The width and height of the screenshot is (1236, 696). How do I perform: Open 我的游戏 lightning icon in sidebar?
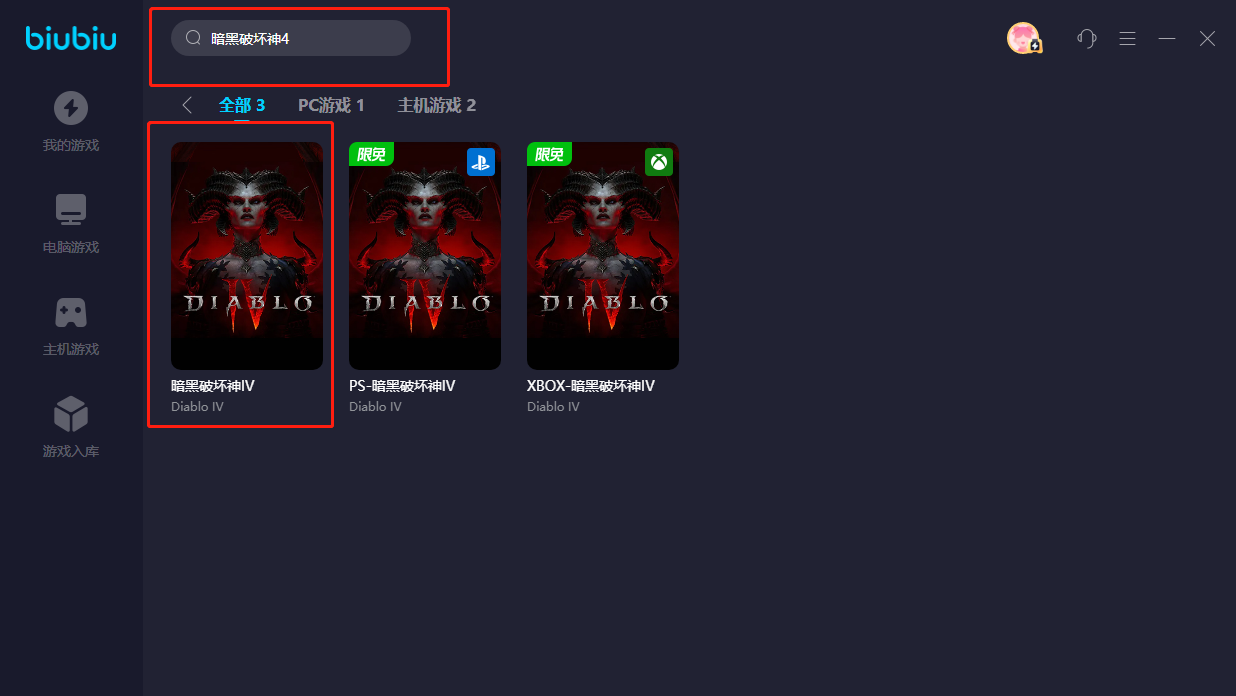pos(71,108)
